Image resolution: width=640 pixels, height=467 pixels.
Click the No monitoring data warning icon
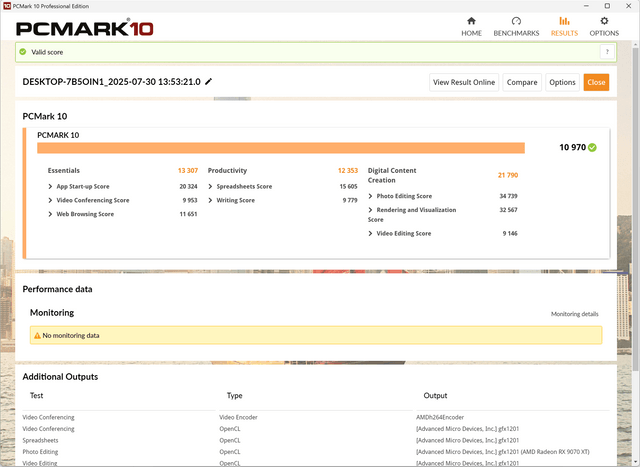37,336
